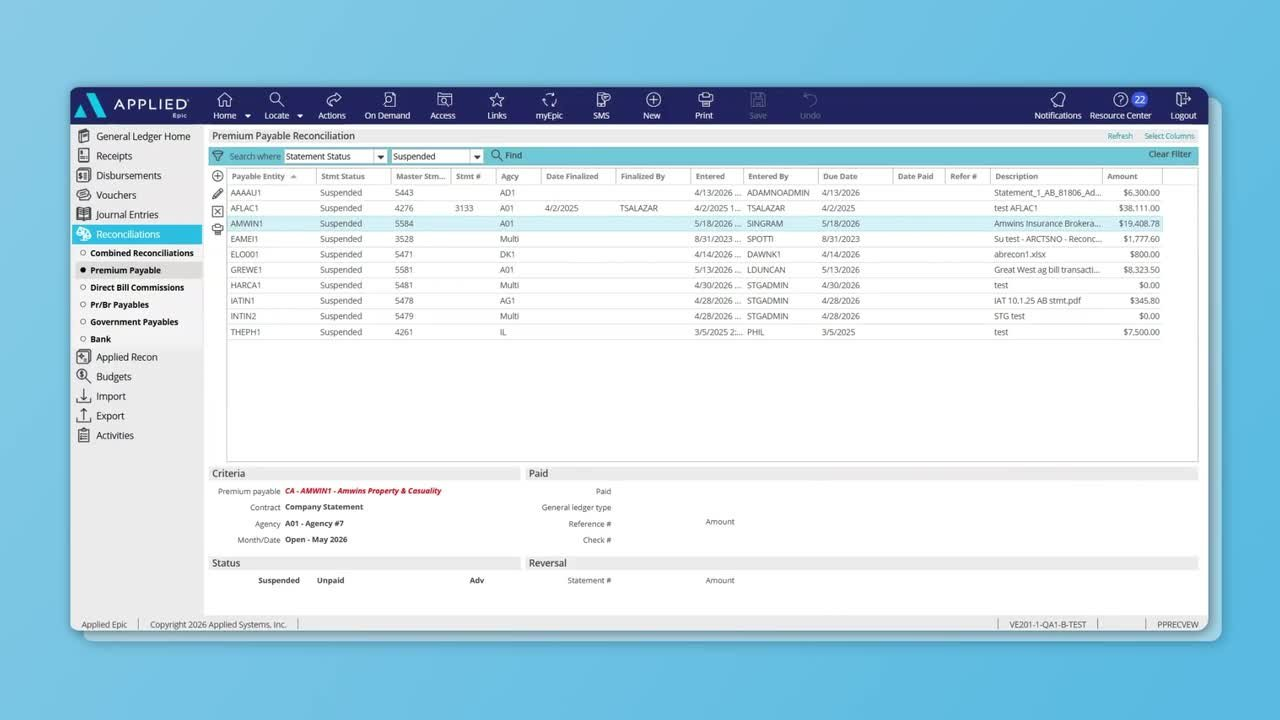
Task: Expand the Locate dropdown arrow
Action: click(300, 116)
